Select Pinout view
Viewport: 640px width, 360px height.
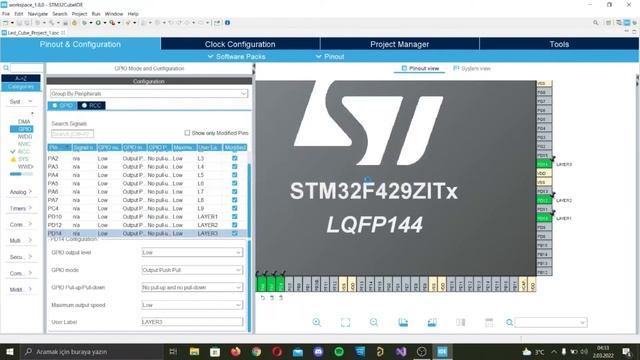[420, 69]
